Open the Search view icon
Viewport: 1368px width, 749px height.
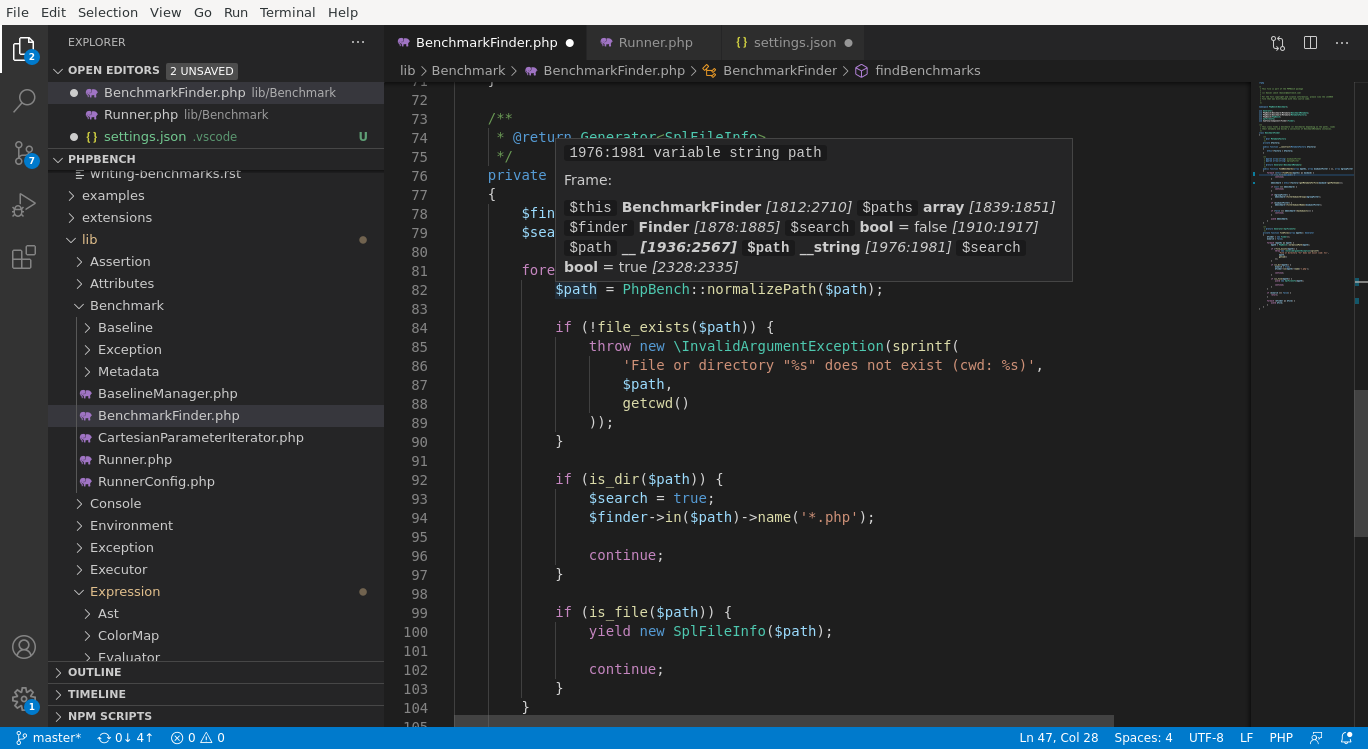[24, 101]
